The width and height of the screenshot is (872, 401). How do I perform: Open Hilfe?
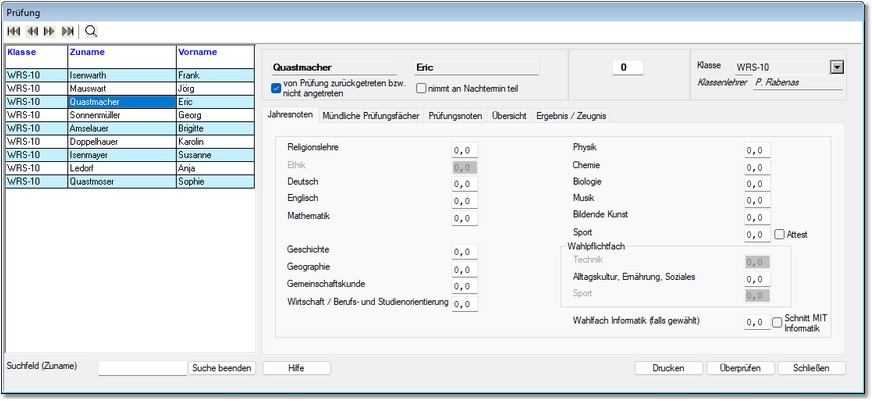tap(296, 368)
